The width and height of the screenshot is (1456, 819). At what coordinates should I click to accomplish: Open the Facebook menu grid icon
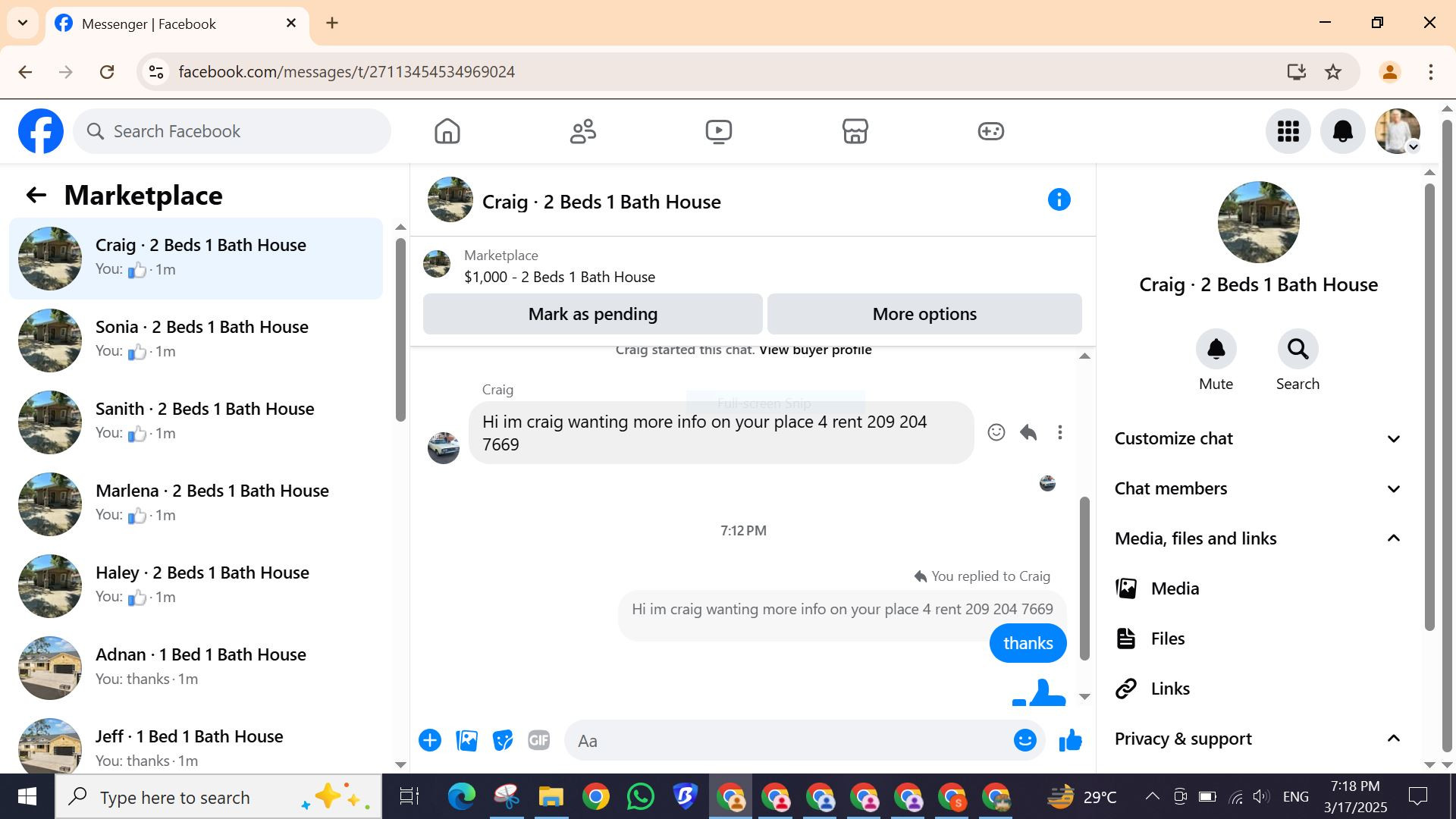click(x=1288, y=131)
